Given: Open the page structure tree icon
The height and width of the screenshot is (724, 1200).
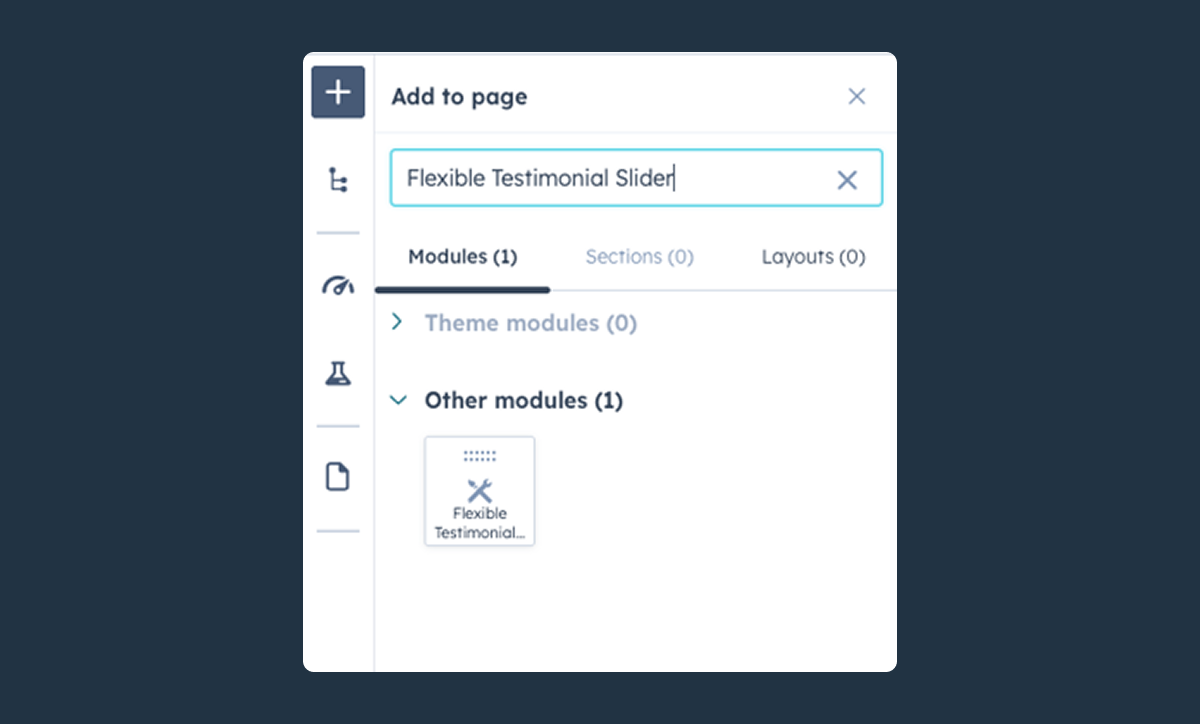Looking at the screenshot, I should click(x=338, y=180).
